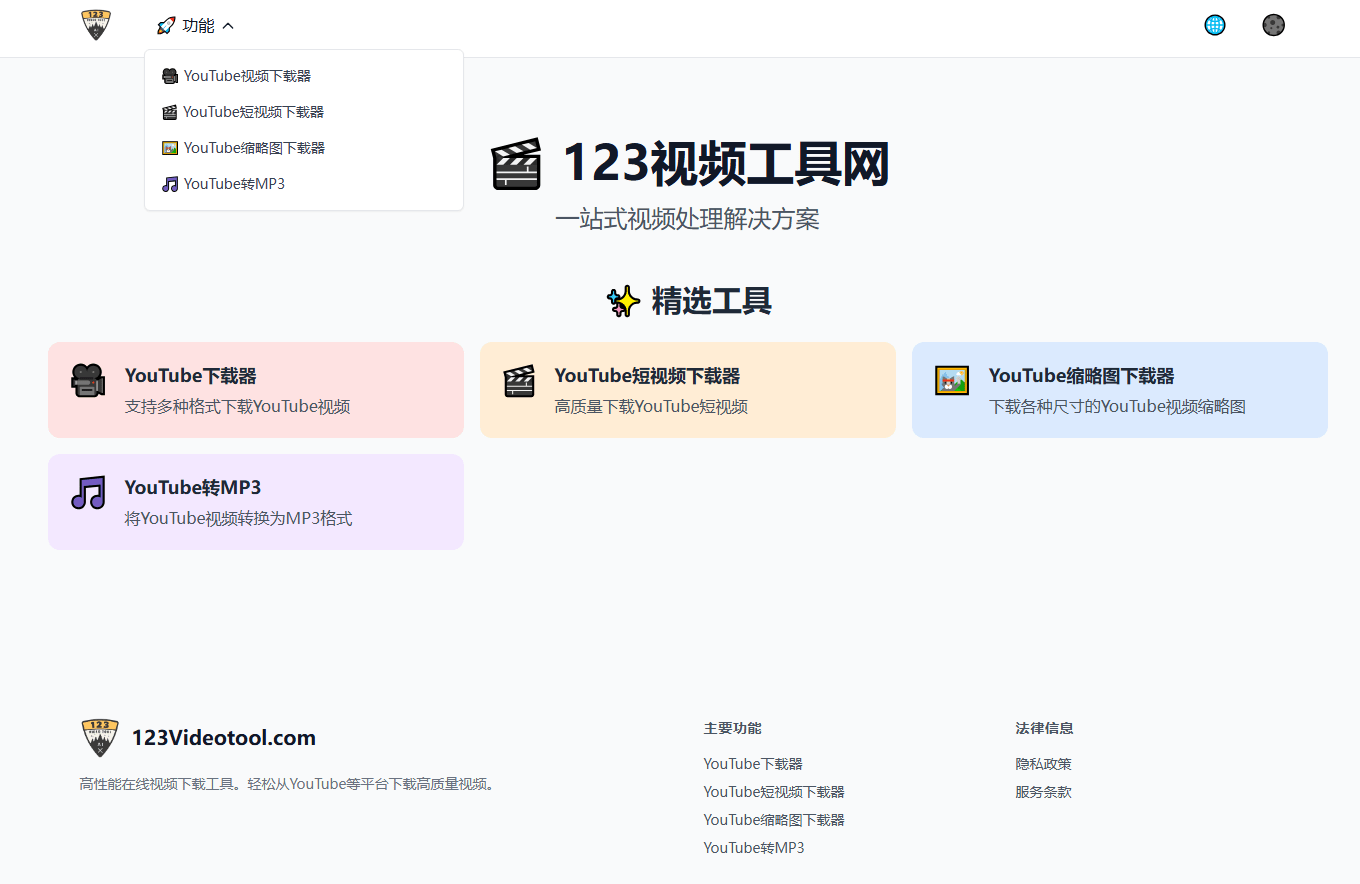Image resolution: width=1360 pixels, height=884 pixels.
Task: Open the YouTube转MP3 tool card
Action: pos(256,502)
